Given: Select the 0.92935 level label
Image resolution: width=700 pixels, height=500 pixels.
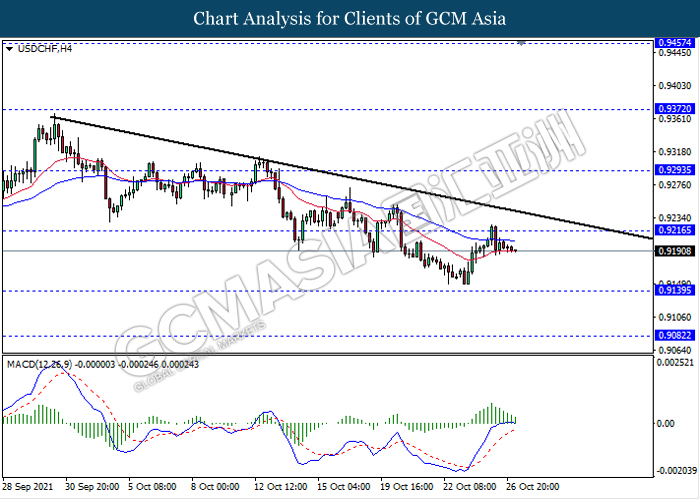Looking at the screenshot, I should 675,170.
